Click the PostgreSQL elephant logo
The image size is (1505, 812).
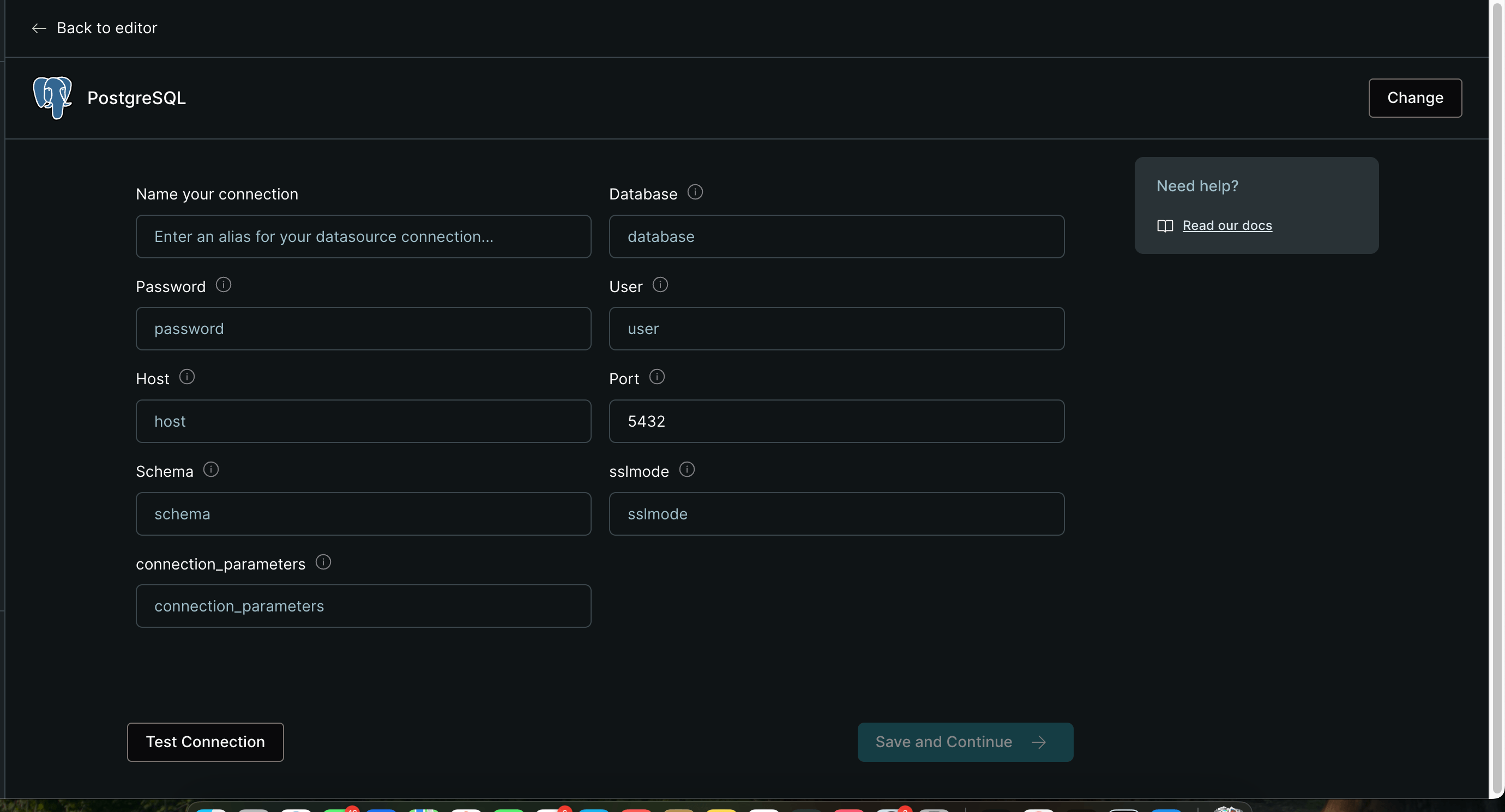click(x=52, y=98)
